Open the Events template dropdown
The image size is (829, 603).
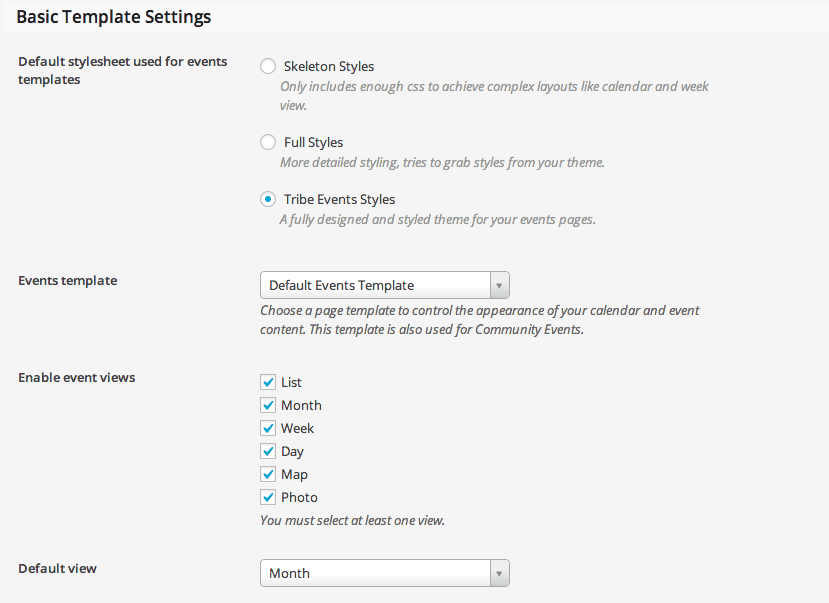[x=385, y=285]
